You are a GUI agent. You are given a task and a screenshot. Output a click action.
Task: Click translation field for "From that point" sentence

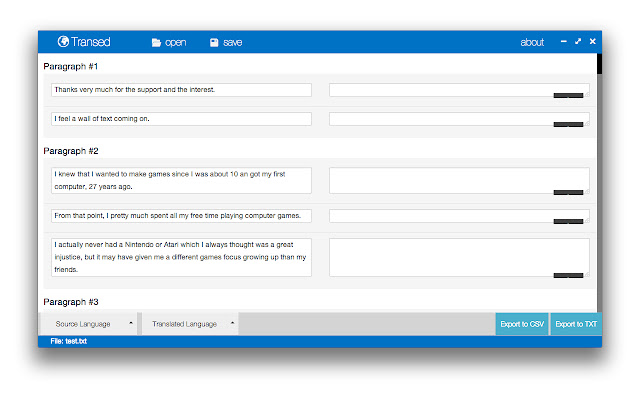point(459,216)
